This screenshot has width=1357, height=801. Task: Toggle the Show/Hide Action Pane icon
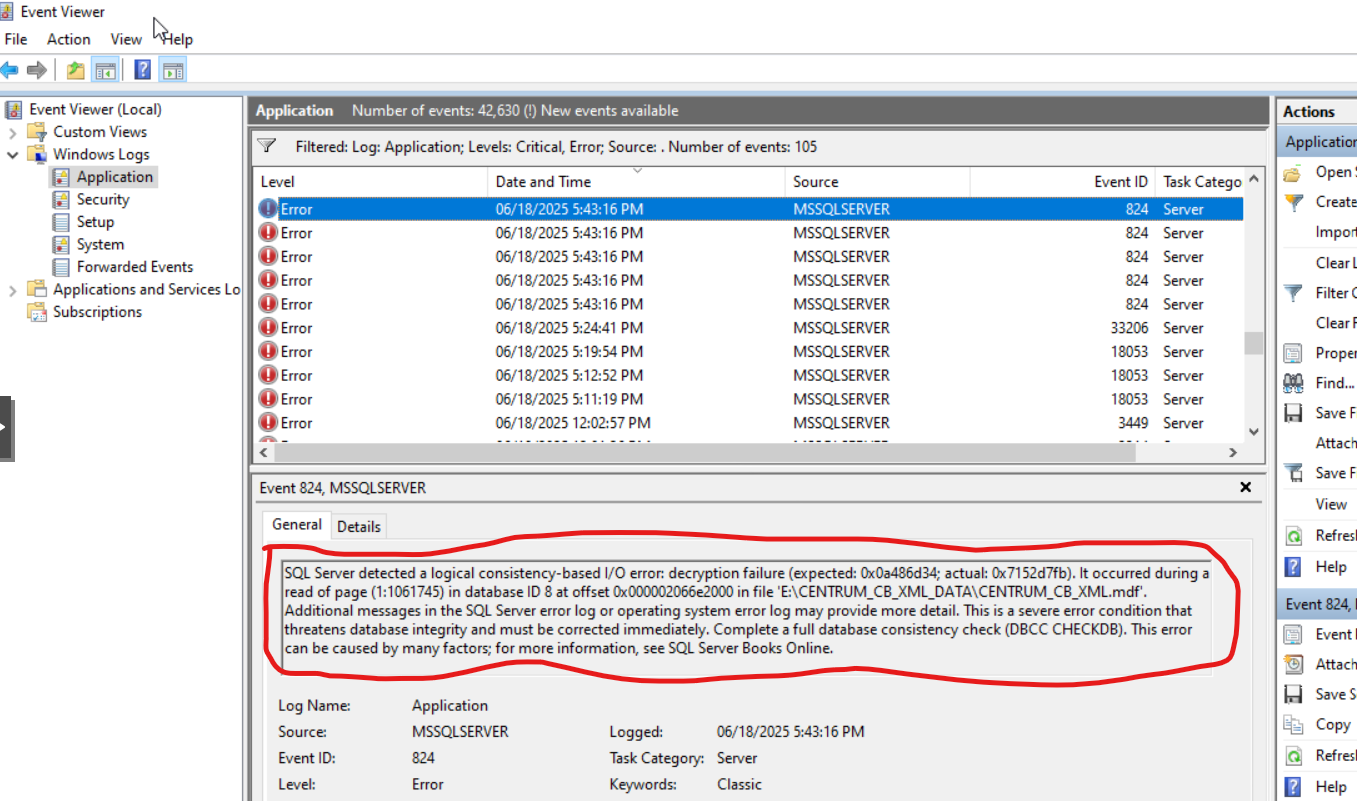pos(173,70)
